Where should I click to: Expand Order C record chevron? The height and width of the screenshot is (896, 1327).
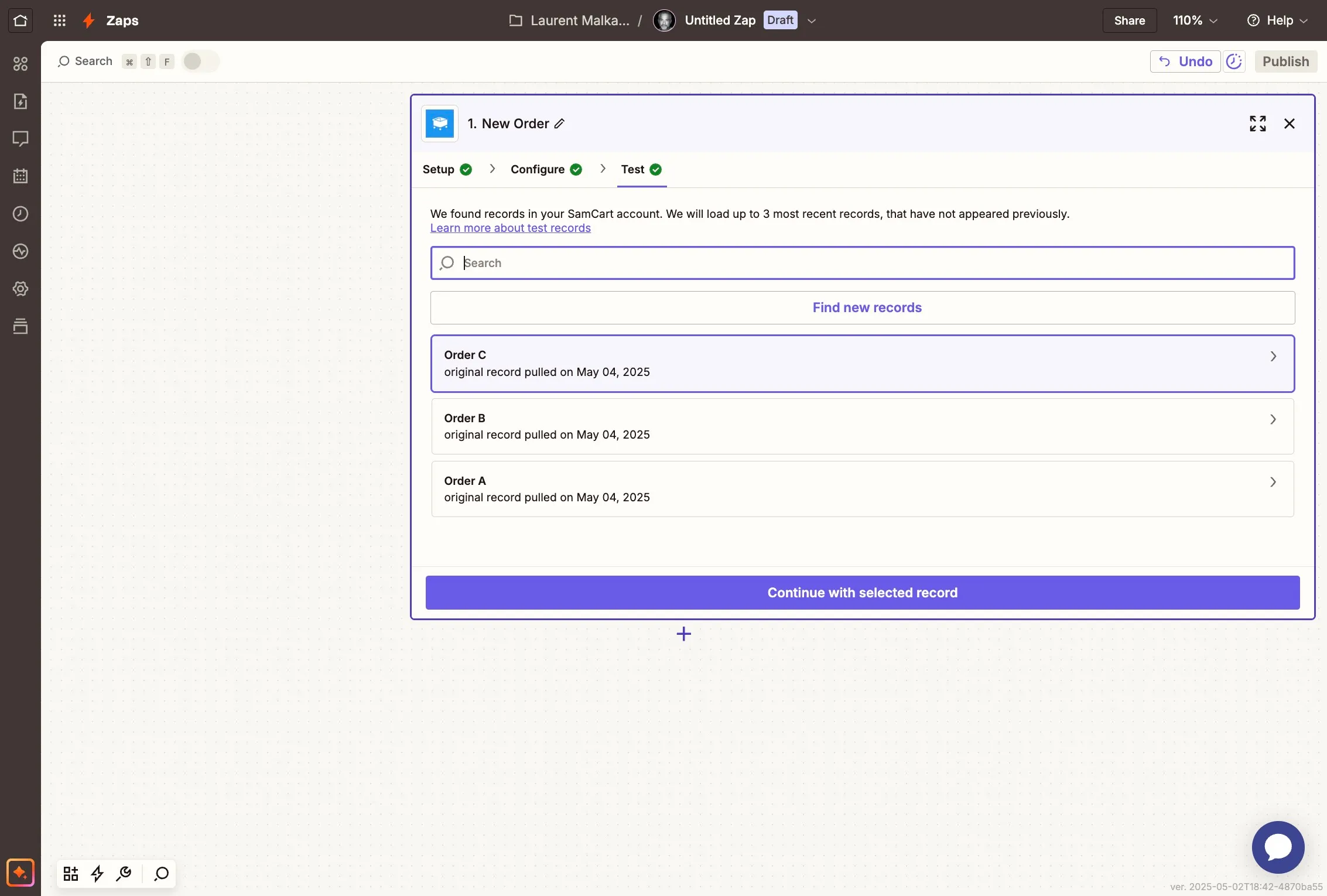pos(1273,356)
